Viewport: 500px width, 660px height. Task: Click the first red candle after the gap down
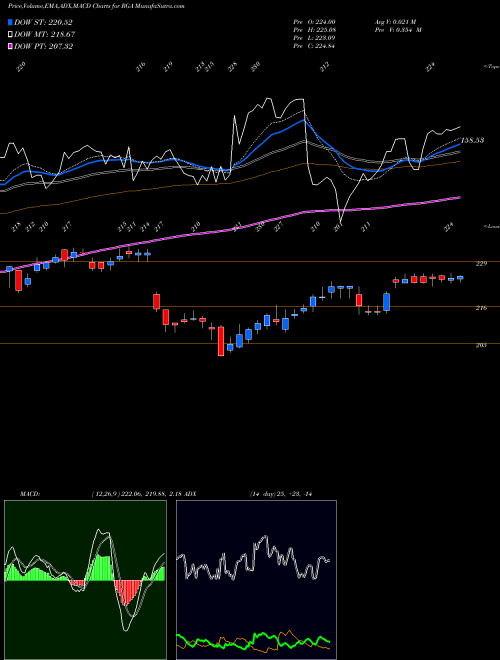(156, 301)
